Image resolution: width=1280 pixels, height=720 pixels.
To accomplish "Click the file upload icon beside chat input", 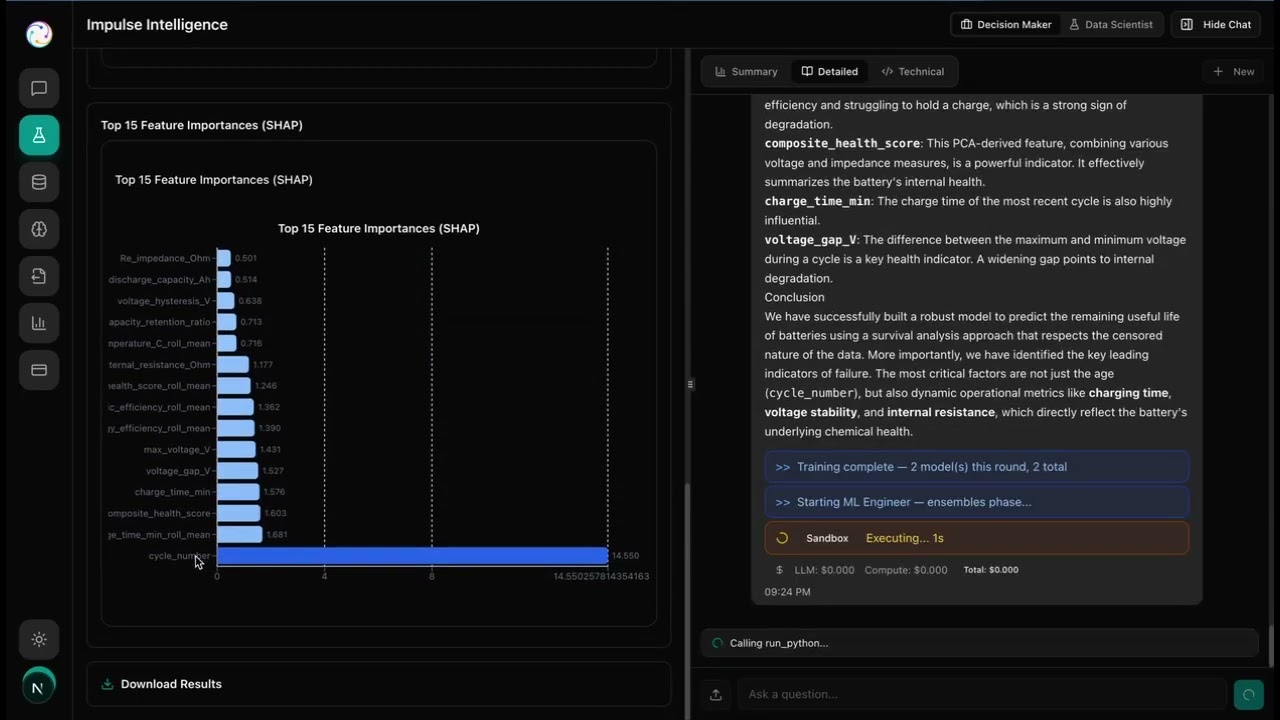I will (716, 694).
